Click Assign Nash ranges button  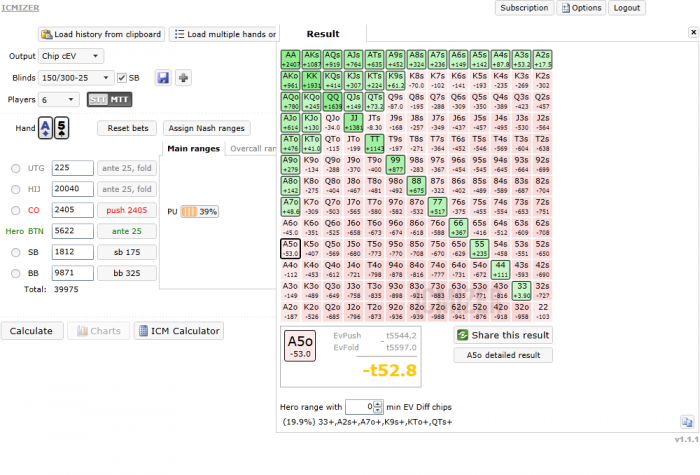pos(207,128)
